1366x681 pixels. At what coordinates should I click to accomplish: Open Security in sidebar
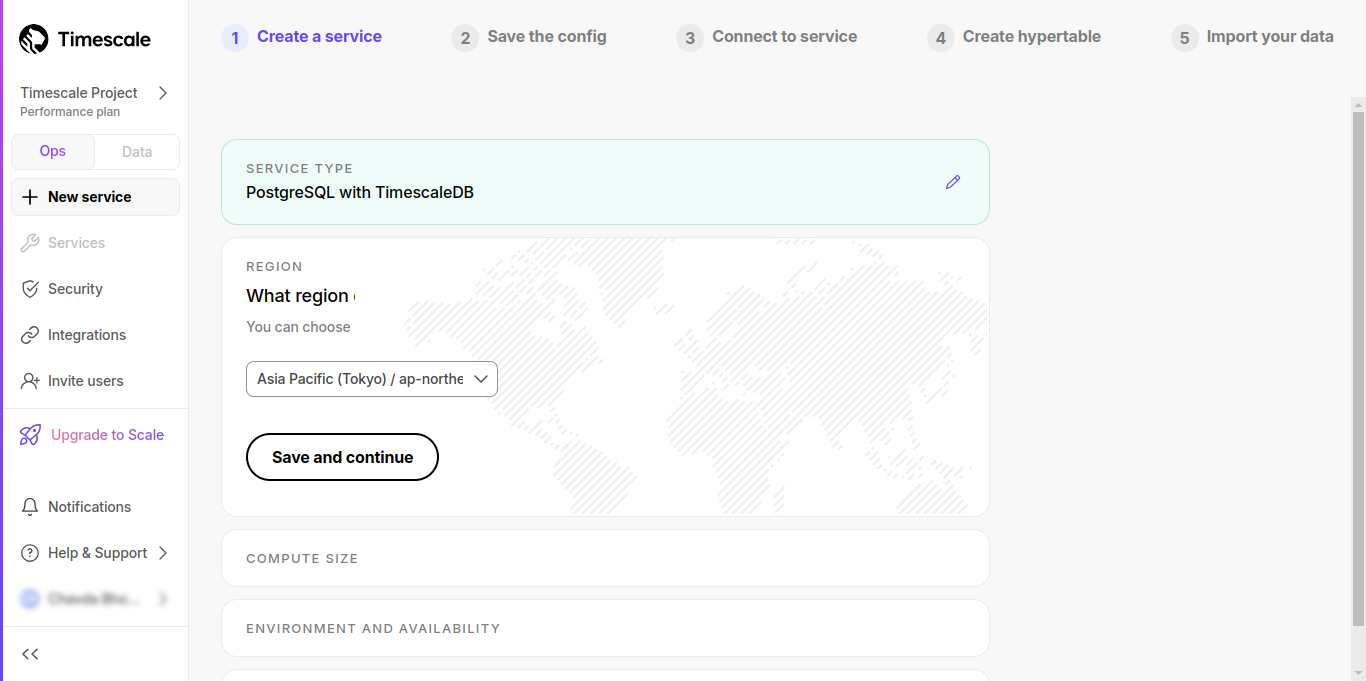pyautogui.click(x=95, y=289)
